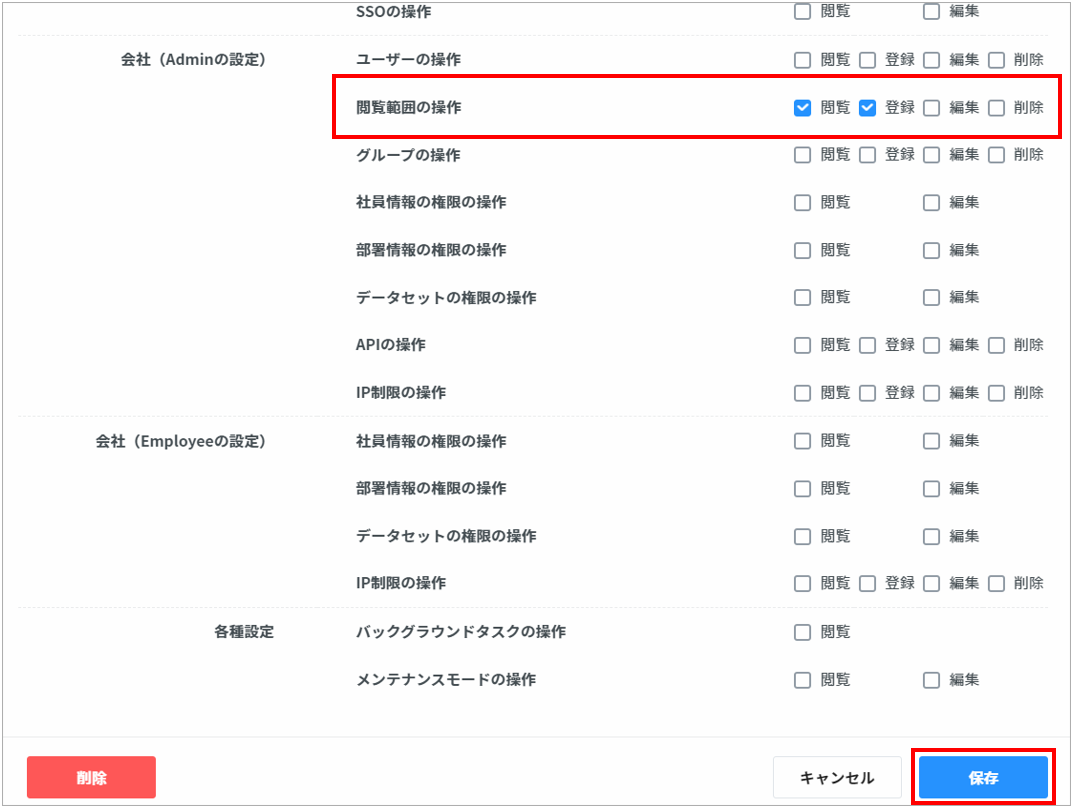This screenshot has height=809, width=1072.
Task: Click the blue 保存 button
Action: [983, 778]
